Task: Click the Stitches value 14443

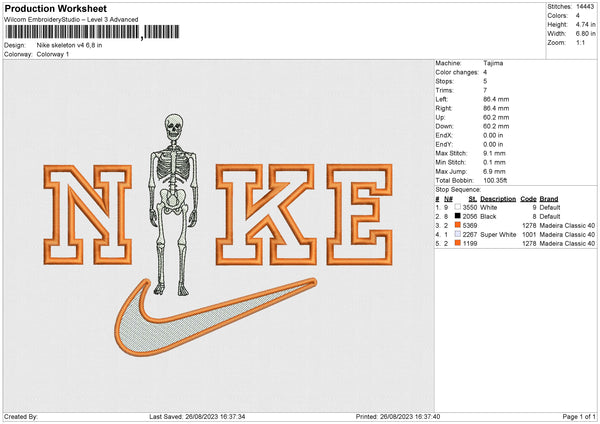Action: (585, 7)
